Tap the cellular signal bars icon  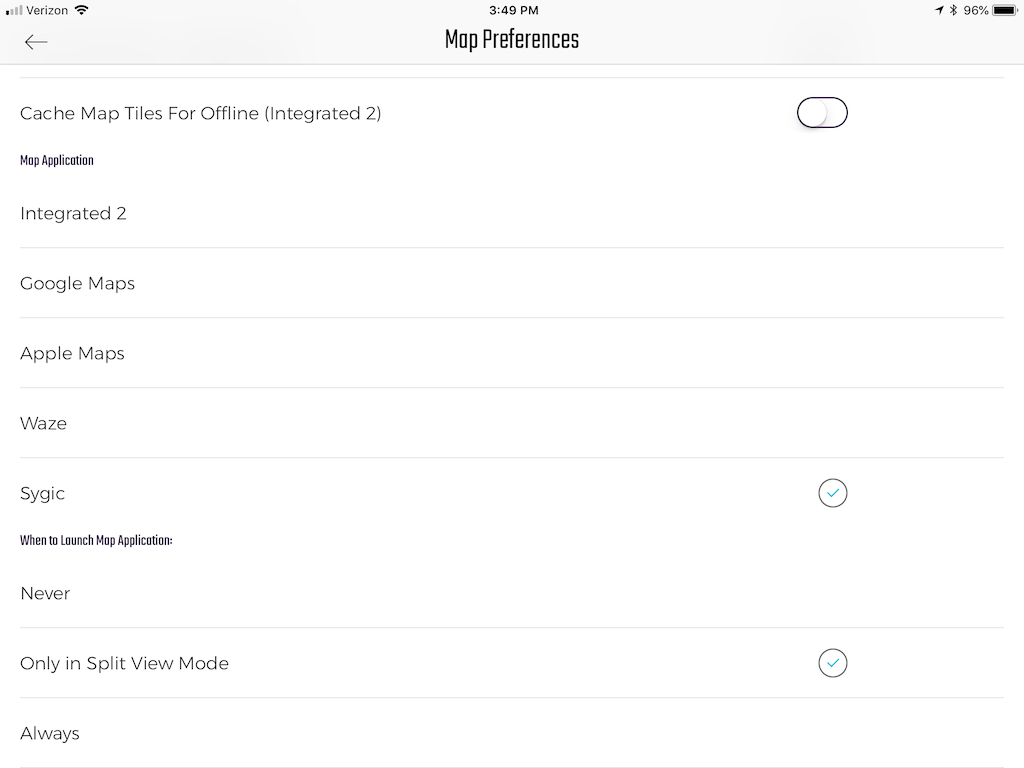(14, 10)
